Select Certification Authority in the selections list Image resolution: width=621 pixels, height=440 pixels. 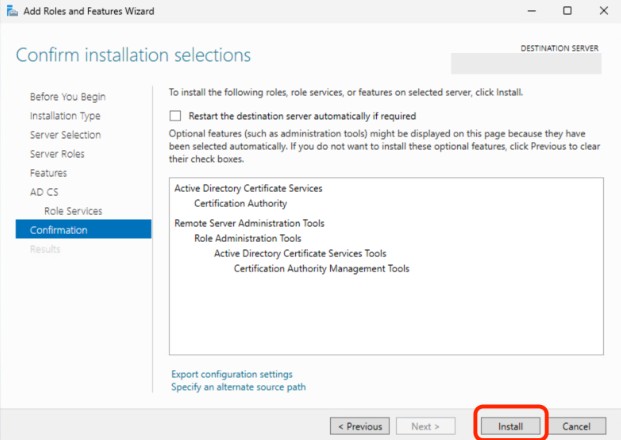tap(240, 203)
